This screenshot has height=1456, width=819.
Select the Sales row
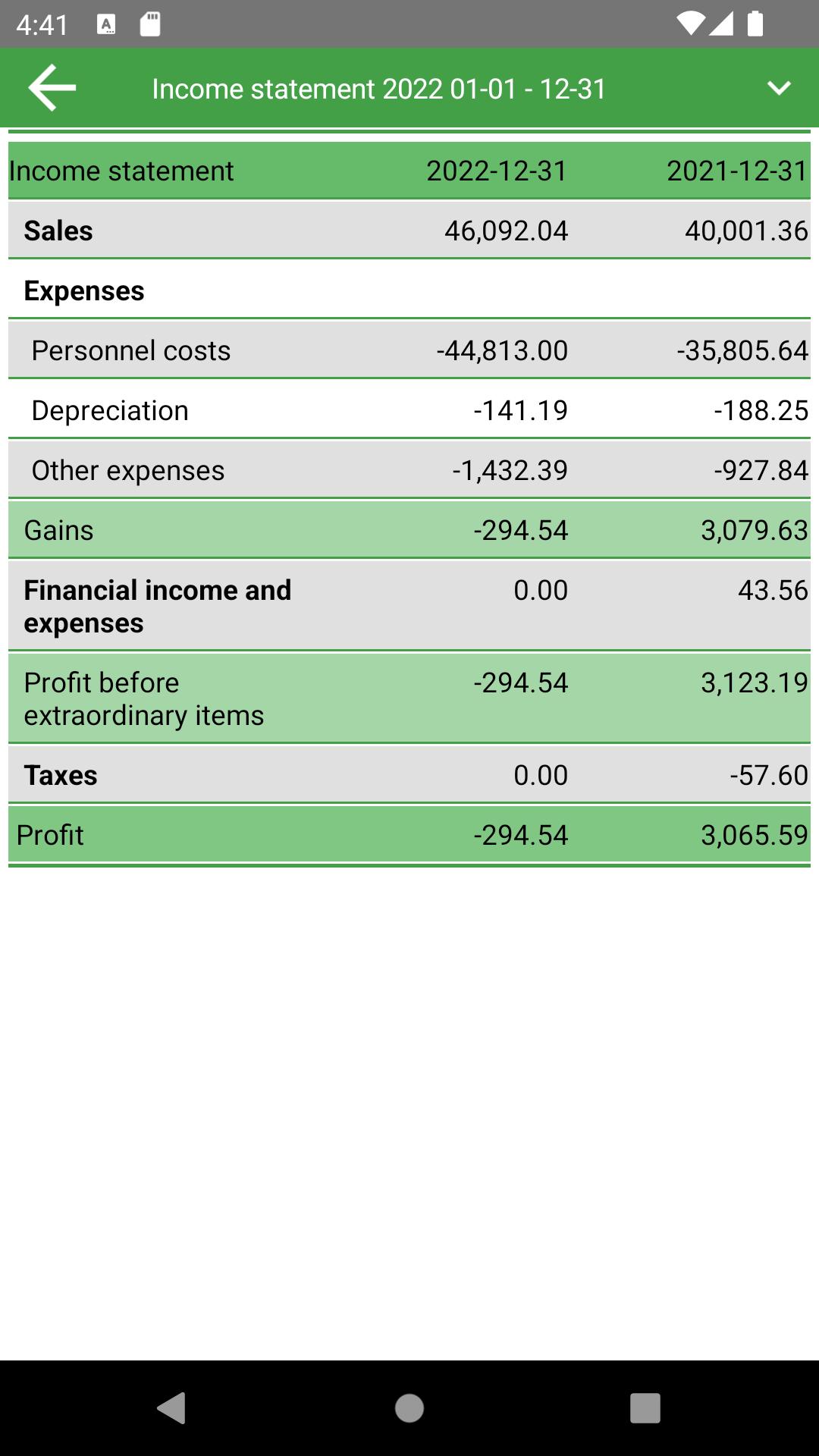point(409,231)
